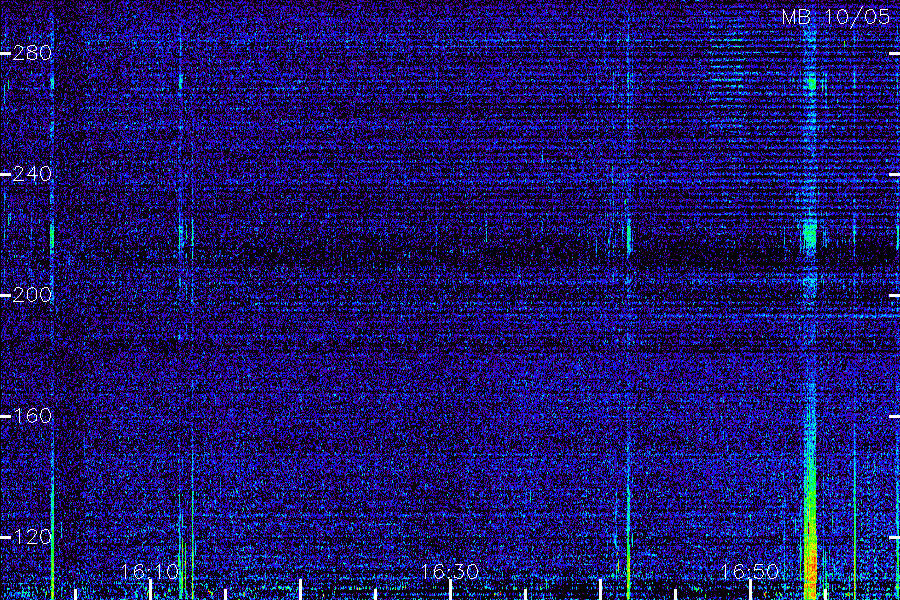
Task: Click the 16:10 time label
Action: [150, 571]
